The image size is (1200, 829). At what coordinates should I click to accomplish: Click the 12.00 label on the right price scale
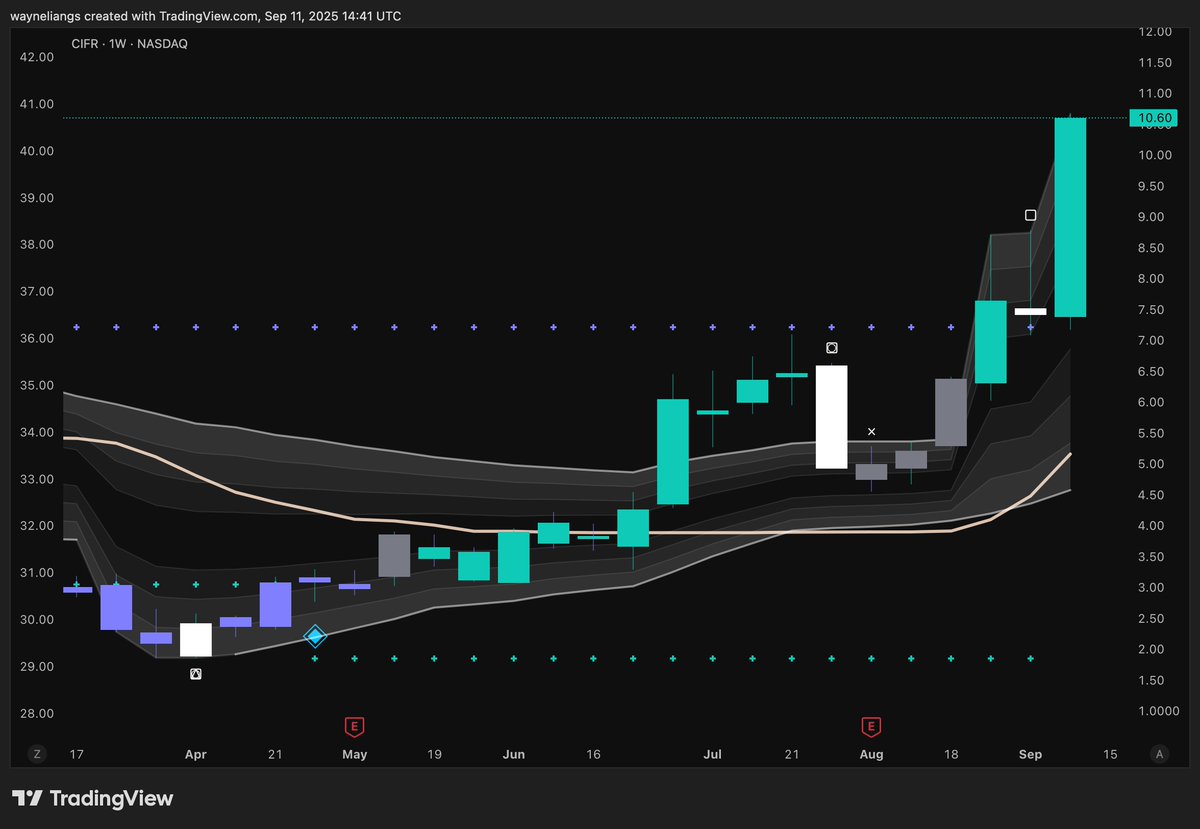click(x=1155, y=32)
